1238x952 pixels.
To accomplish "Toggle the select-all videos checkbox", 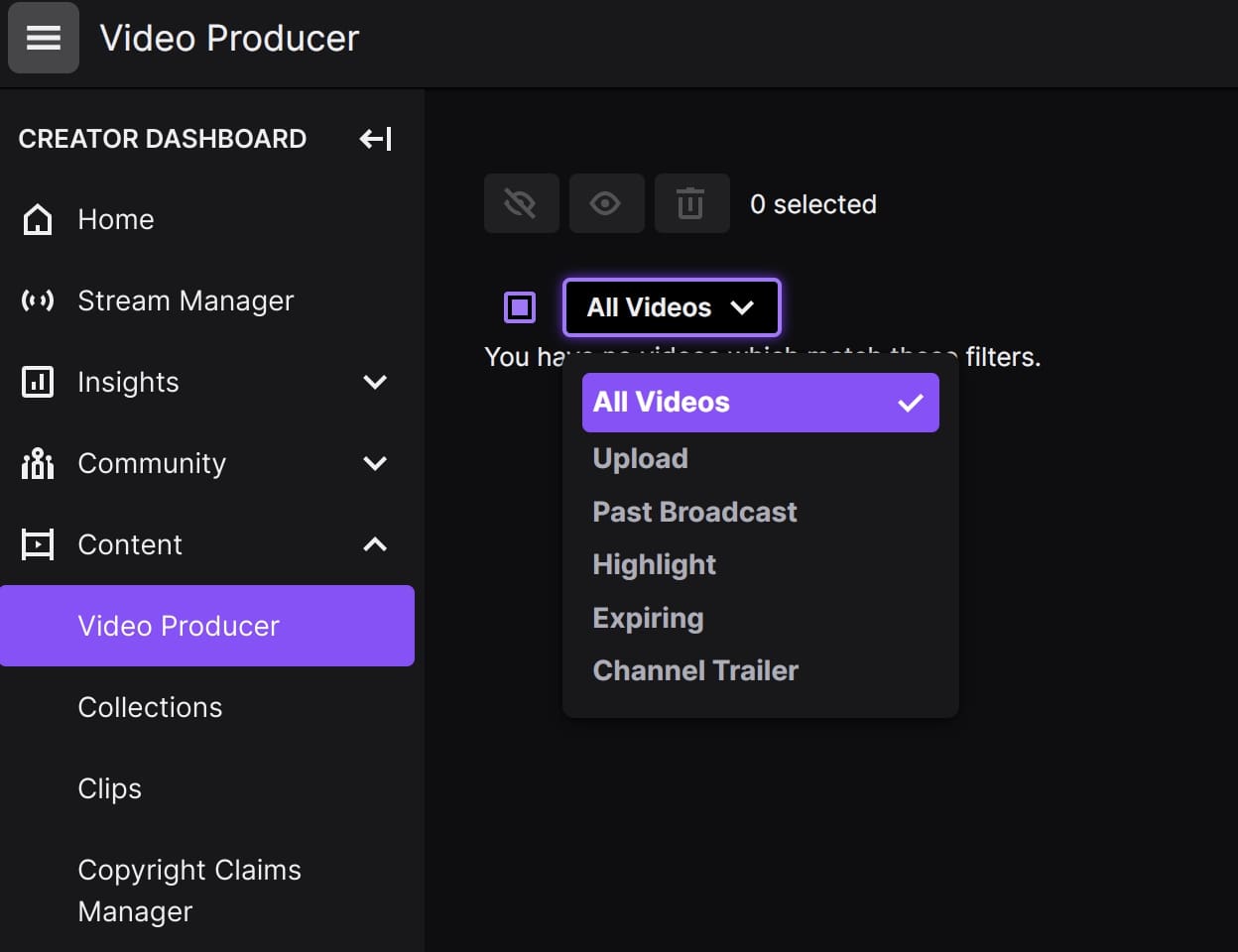I will 519,307.
